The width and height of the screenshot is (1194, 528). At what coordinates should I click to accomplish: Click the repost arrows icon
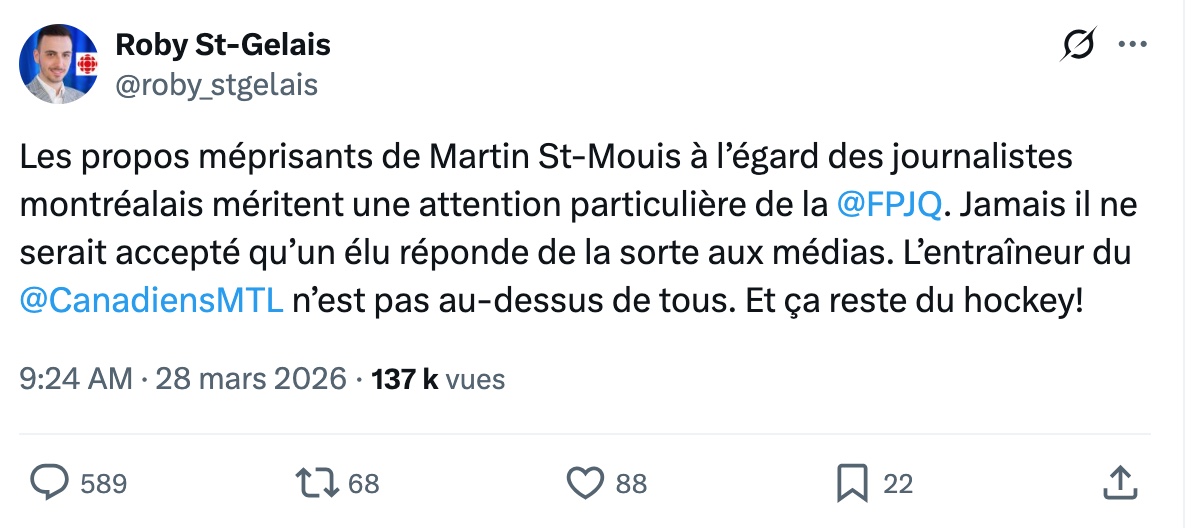click(x=315, y=483)
